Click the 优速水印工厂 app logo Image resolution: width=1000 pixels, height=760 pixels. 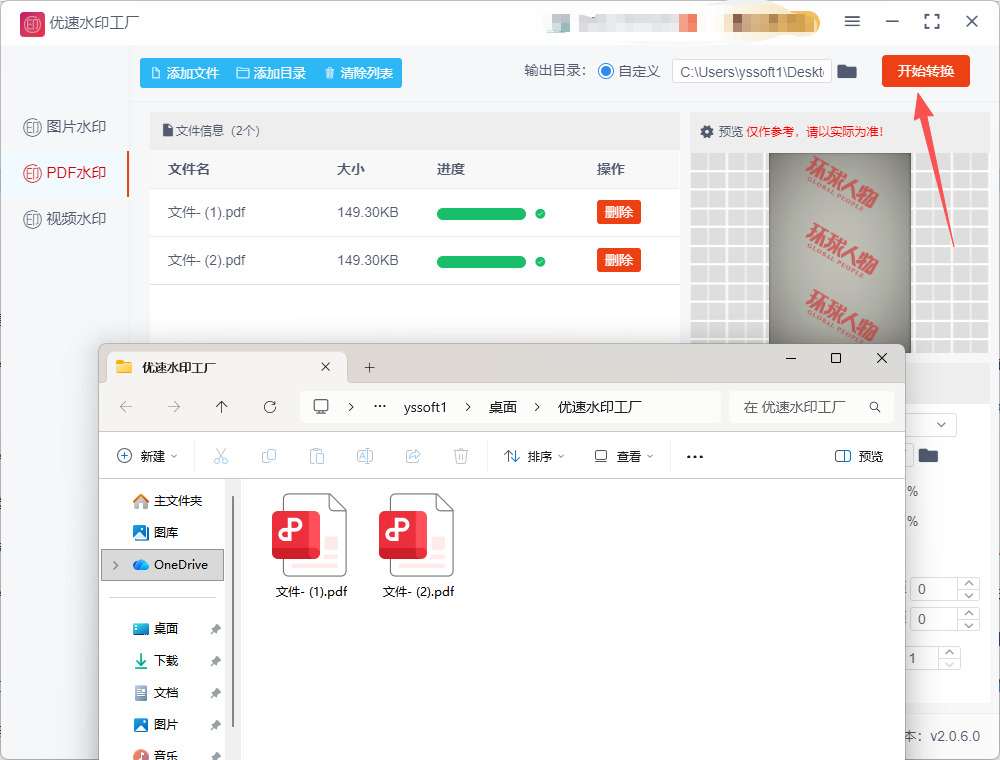pyautogui.click(x=32, y=24)
